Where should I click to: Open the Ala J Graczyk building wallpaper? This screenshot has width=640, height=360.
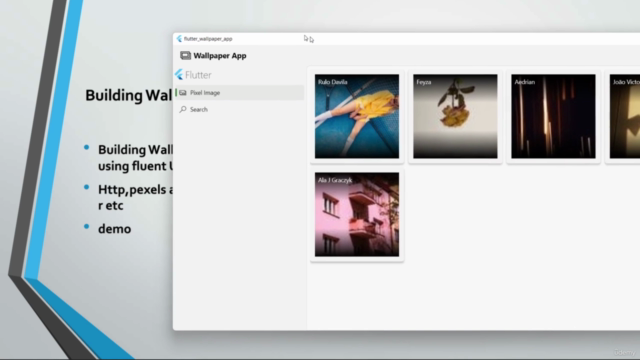coord(357,214)
